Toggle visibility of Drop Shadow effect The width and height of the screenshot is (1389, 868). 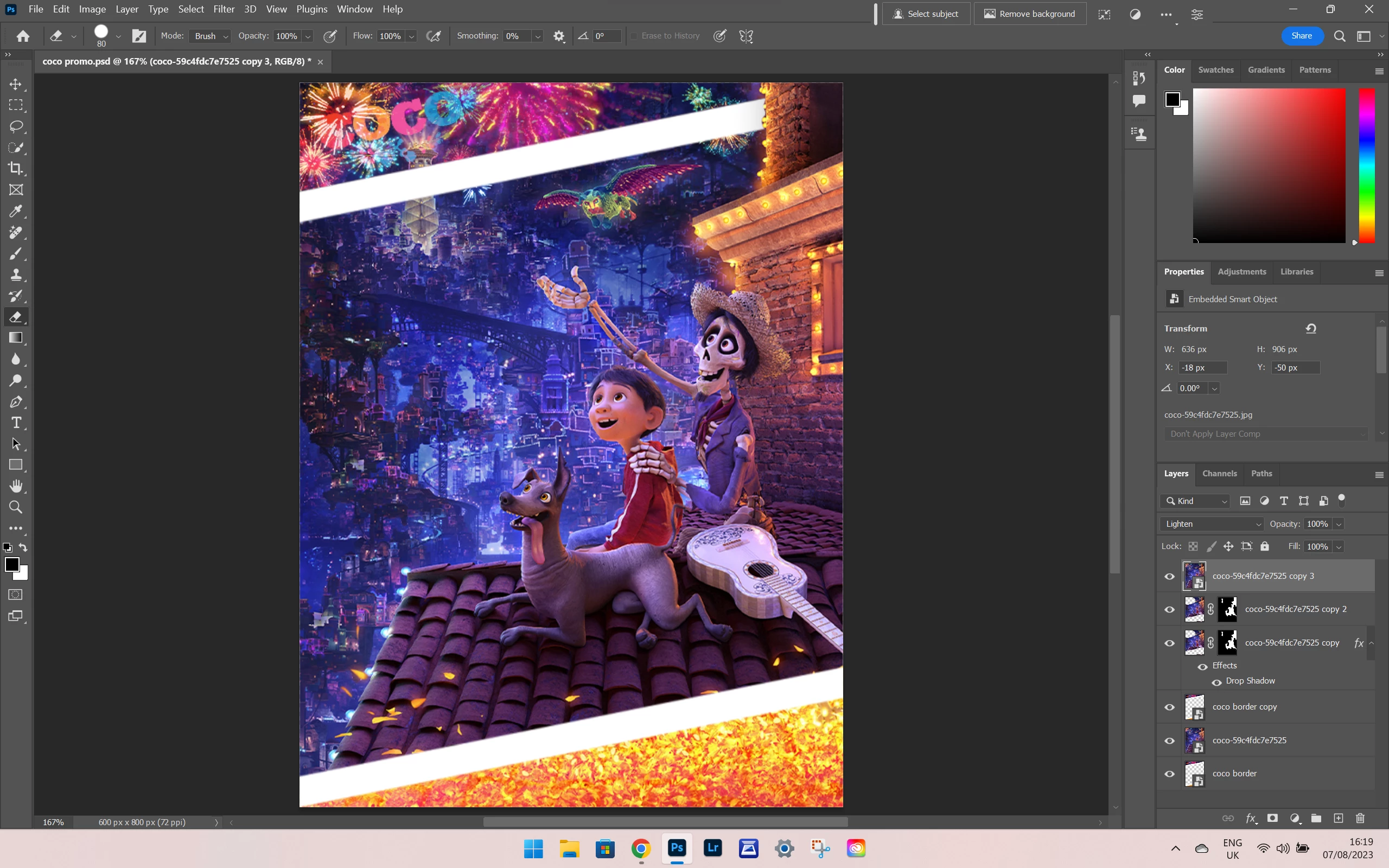click(1216, 682)
